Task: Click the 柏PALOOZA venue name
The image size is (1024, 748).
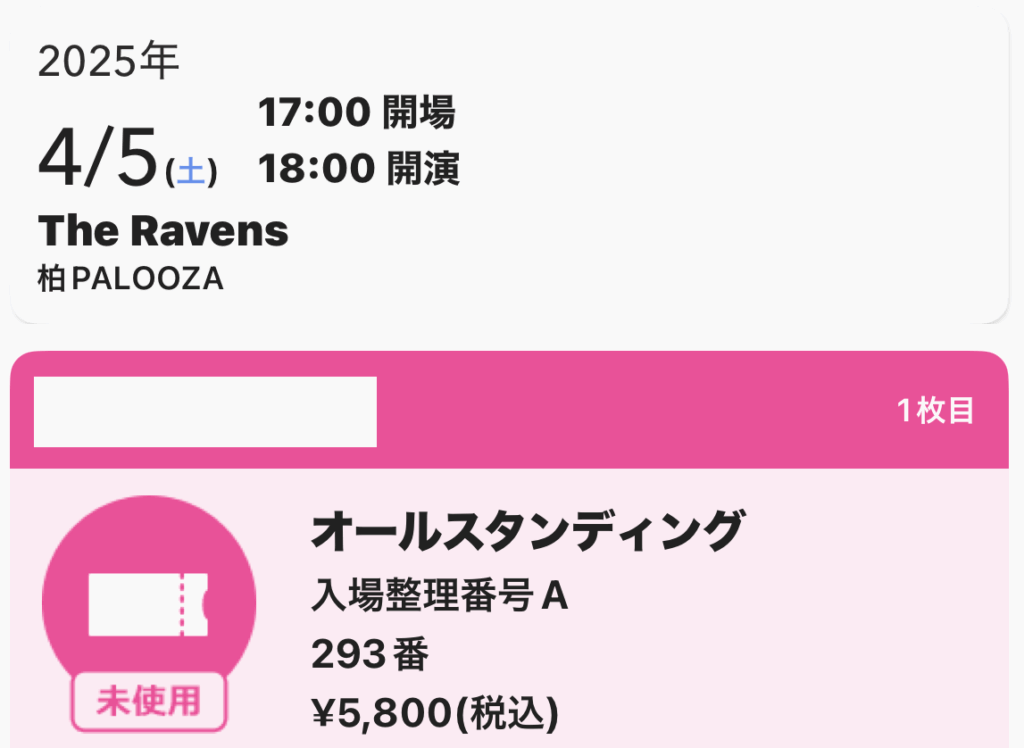Action: (131, 279)
